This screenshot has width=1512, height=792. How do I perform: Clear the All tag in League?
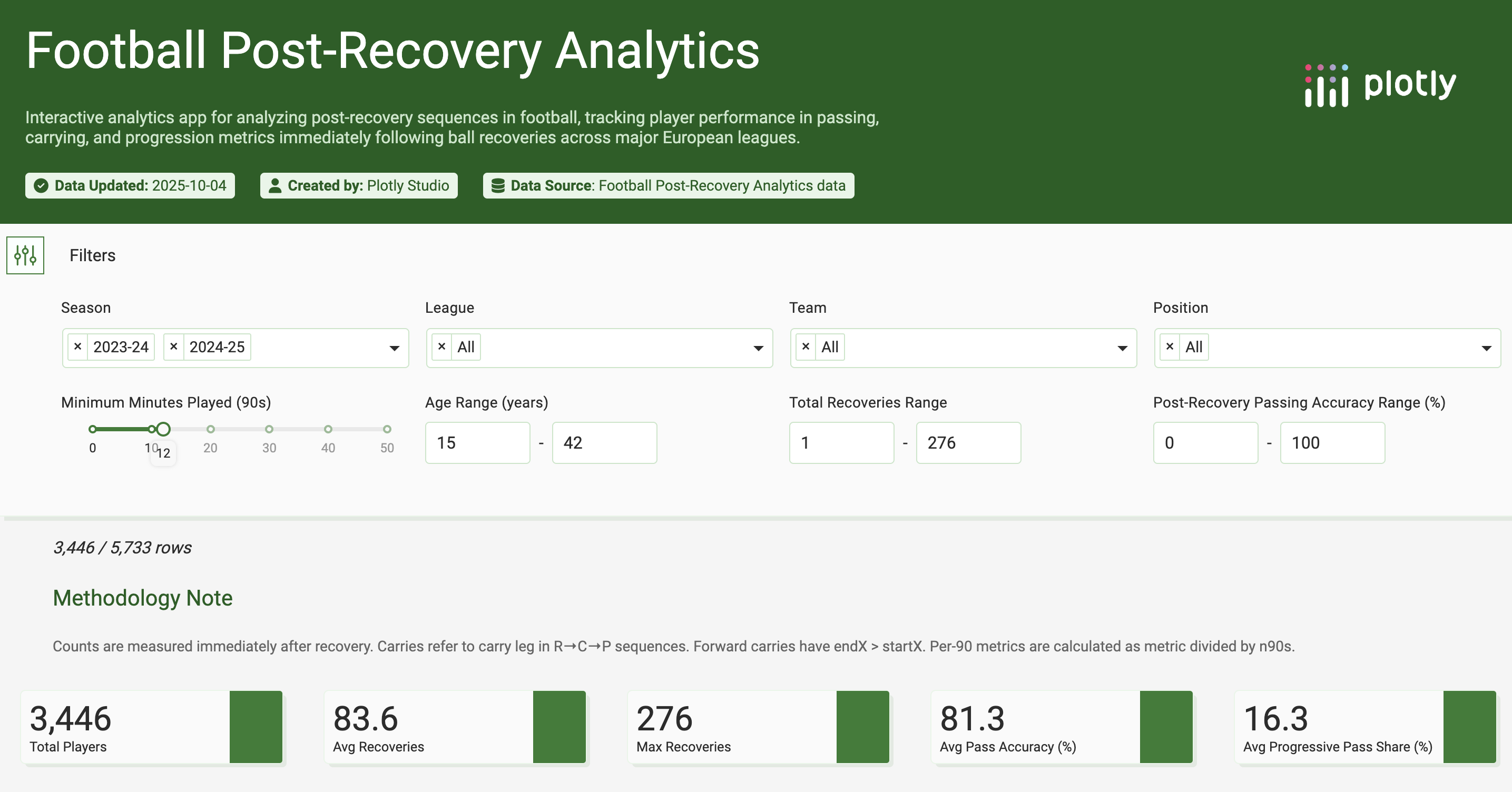point(442,346)
